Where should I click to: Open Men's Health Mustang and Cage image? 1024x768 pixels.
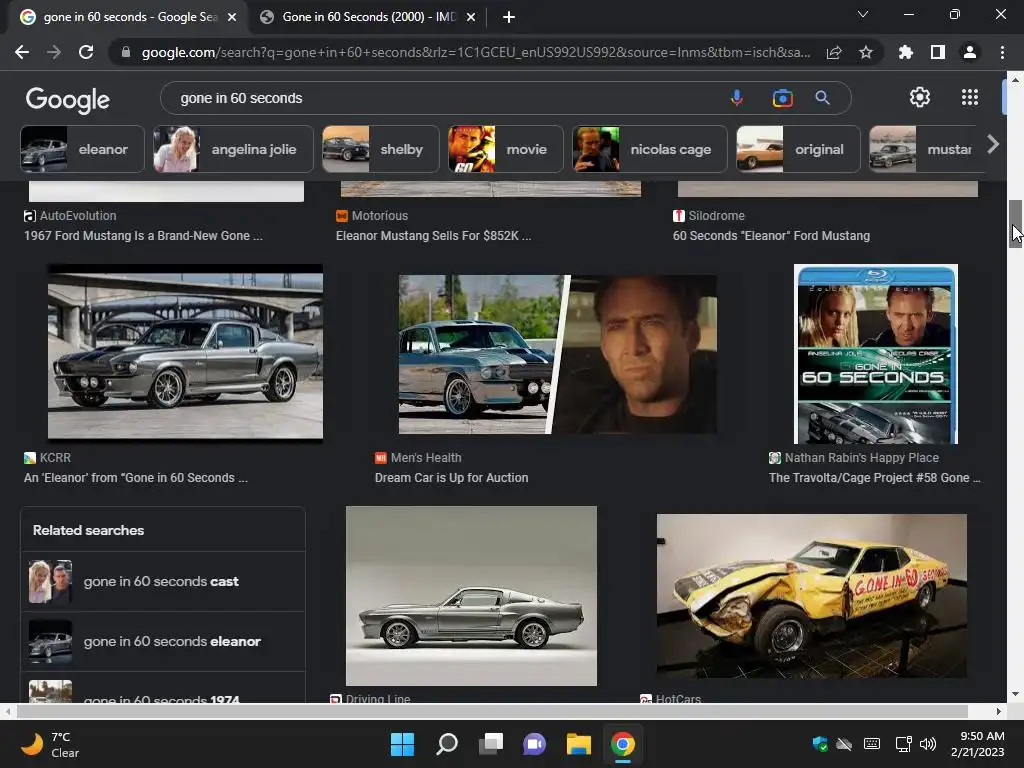click(x=558, y=354)
